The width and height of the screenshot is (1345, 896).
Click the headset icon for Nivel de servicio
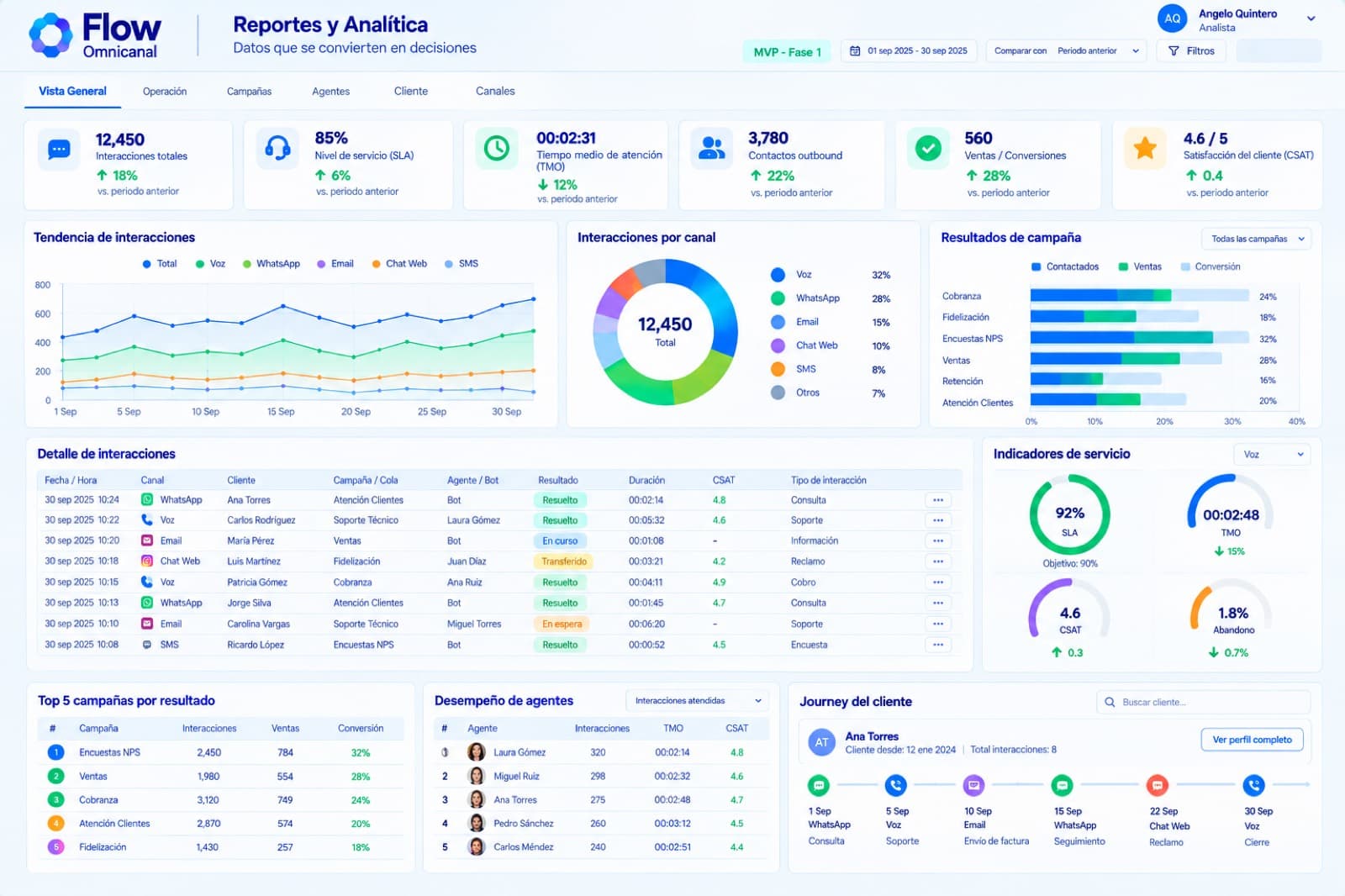[277, 149]
